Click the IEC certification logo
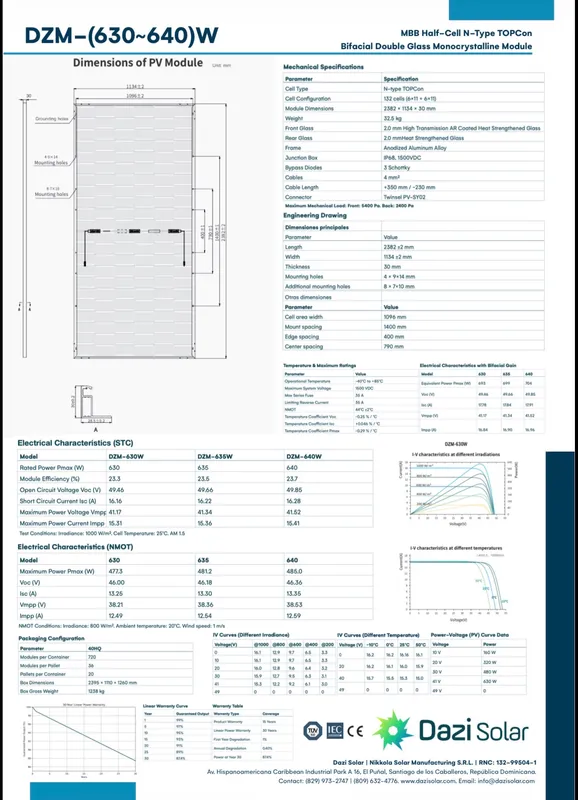This screenshot has width=578, height=800. click(335, 731)
